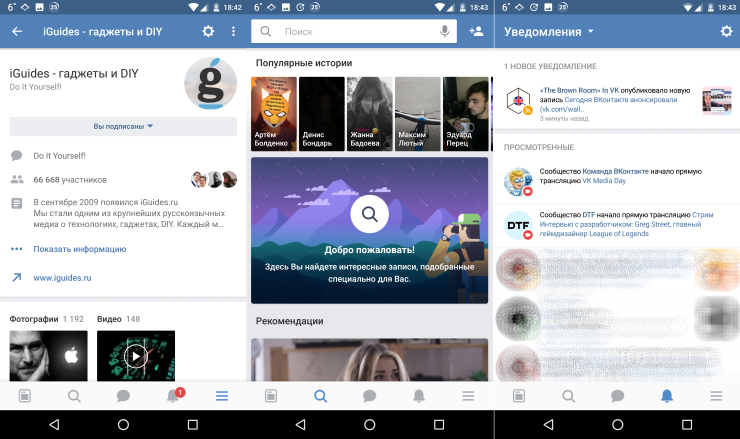Open the iGuides community avatar
The height and width of the screenshot is (439, 740).
click(x=210, y=84)
